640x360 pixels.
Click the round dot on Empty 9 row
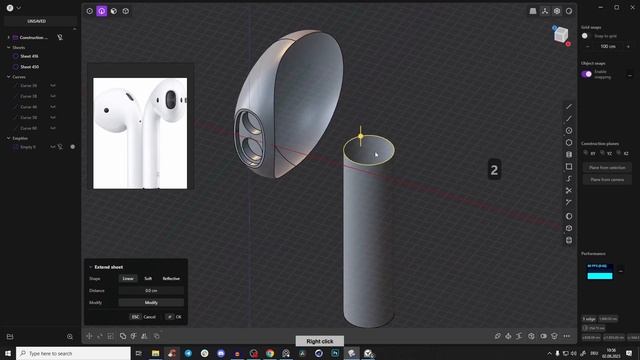click(x=73, y=147)
